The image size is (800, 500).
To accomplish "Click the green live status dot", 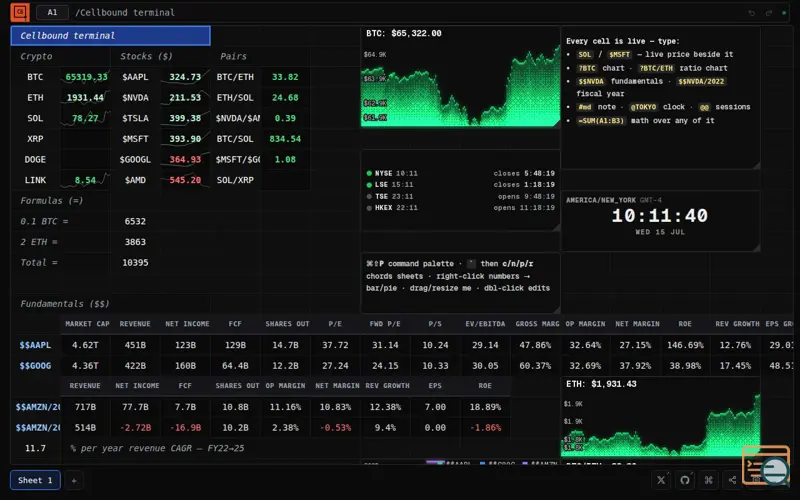I will 784,13.
